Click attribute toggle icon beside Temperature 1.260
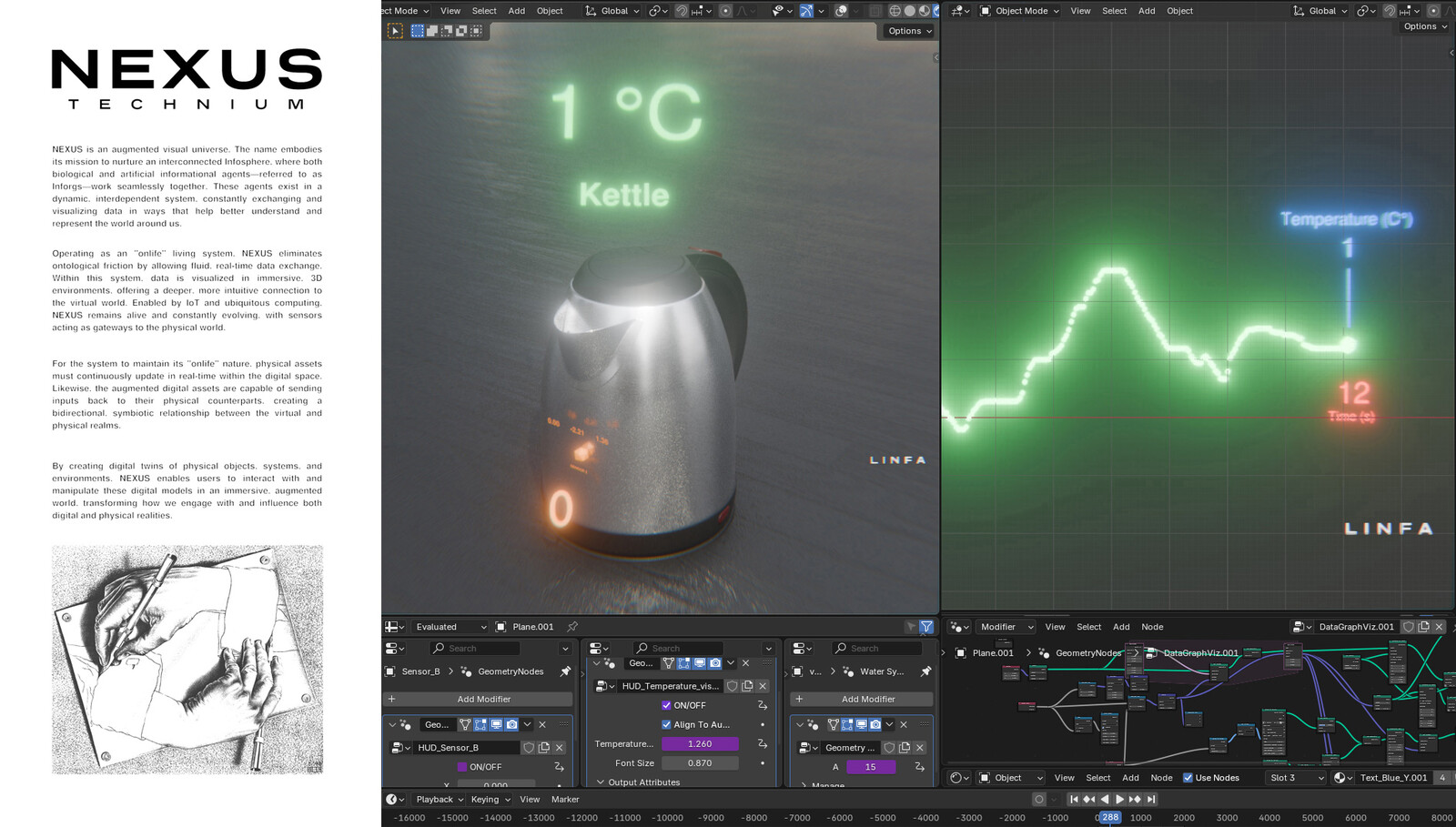Screen dimensions: 1456x827 click(x=763, y=743)
